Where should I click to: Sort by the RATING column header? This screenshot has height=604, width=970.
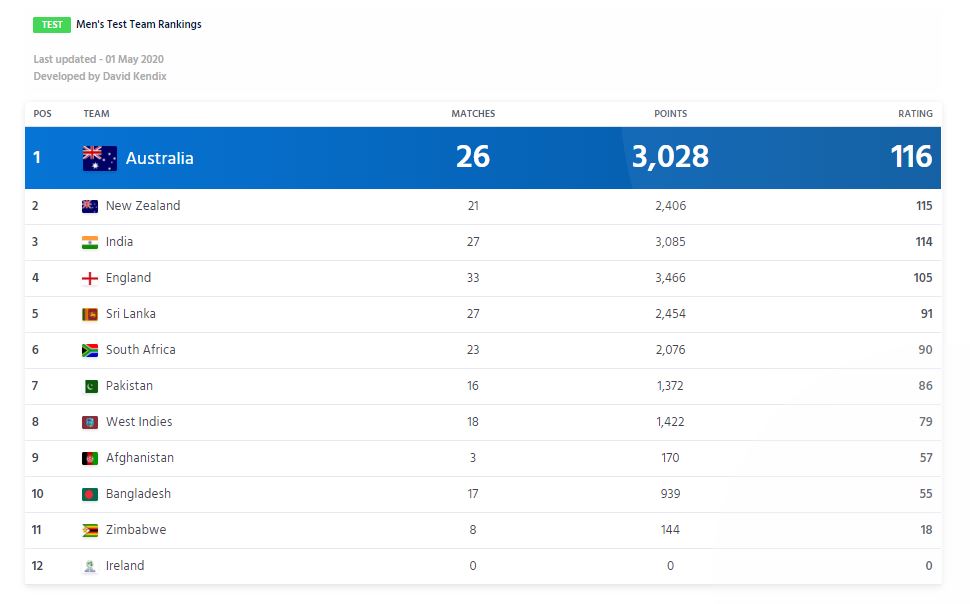(915, 114)
